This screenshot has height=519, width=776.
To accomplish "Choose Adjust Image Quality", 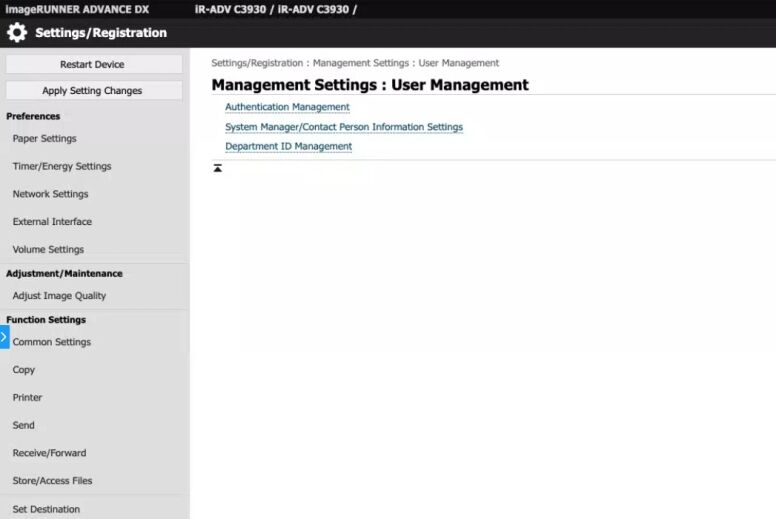I will [59, 296].
